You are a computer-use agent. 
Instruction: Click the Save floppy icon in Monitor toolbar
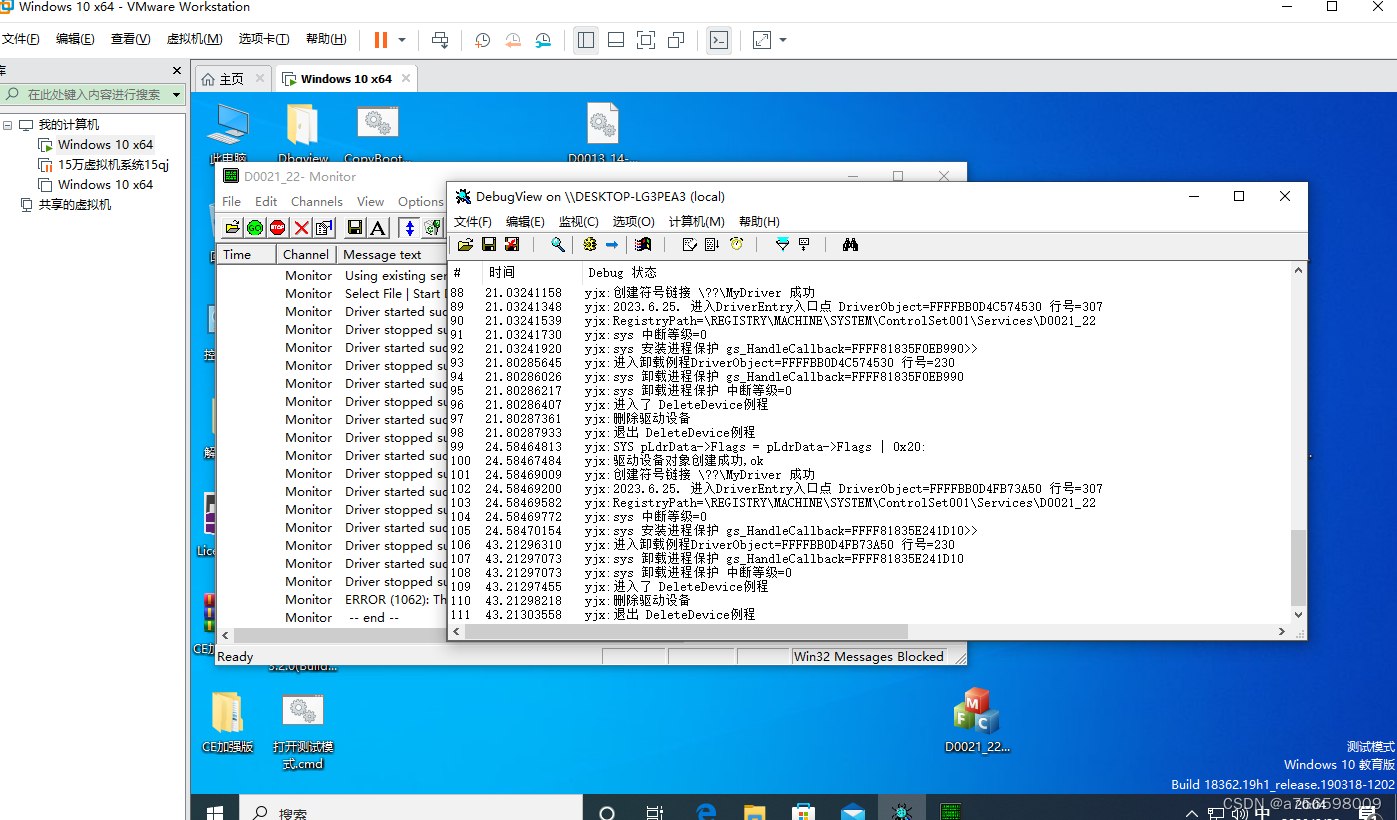[x=355, y=228]
